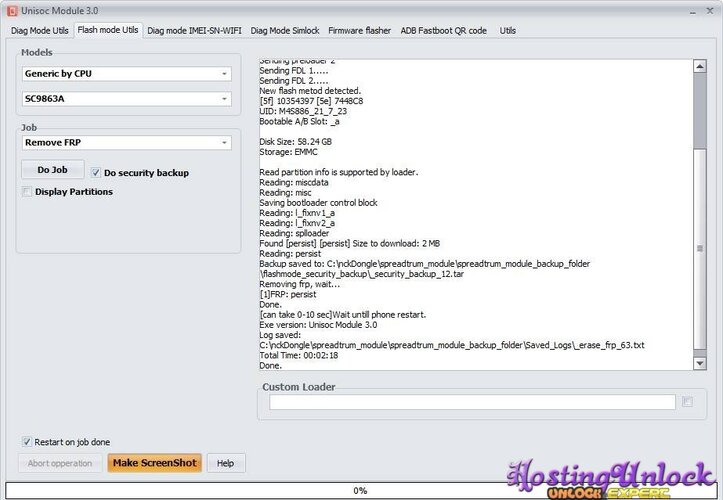This screenshot has height=500, width=723.
Task: Click the Custom Loader path input field
Action: 473,402
